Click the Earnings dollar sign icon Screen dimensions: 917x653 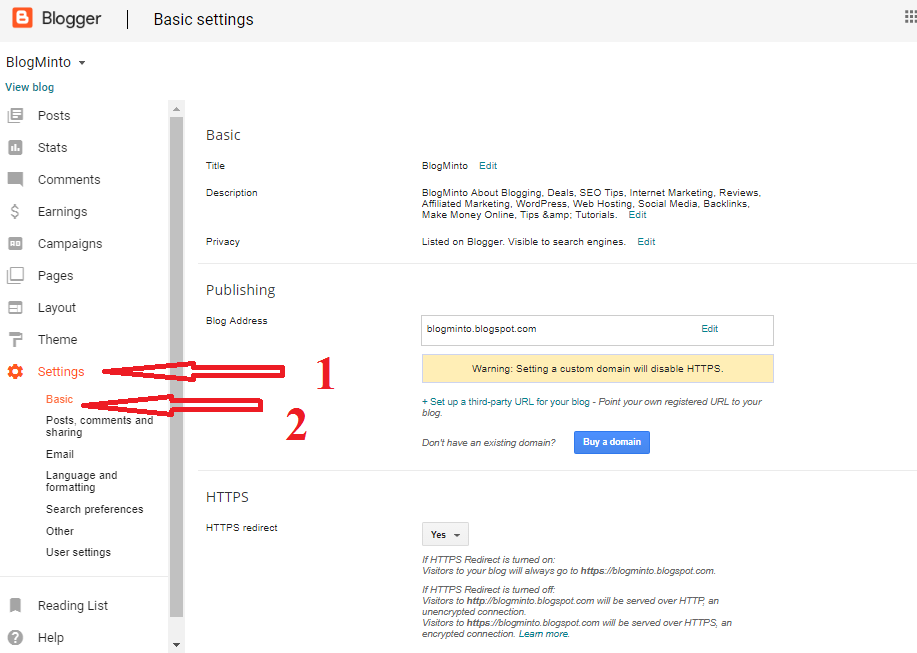[15, 211]
